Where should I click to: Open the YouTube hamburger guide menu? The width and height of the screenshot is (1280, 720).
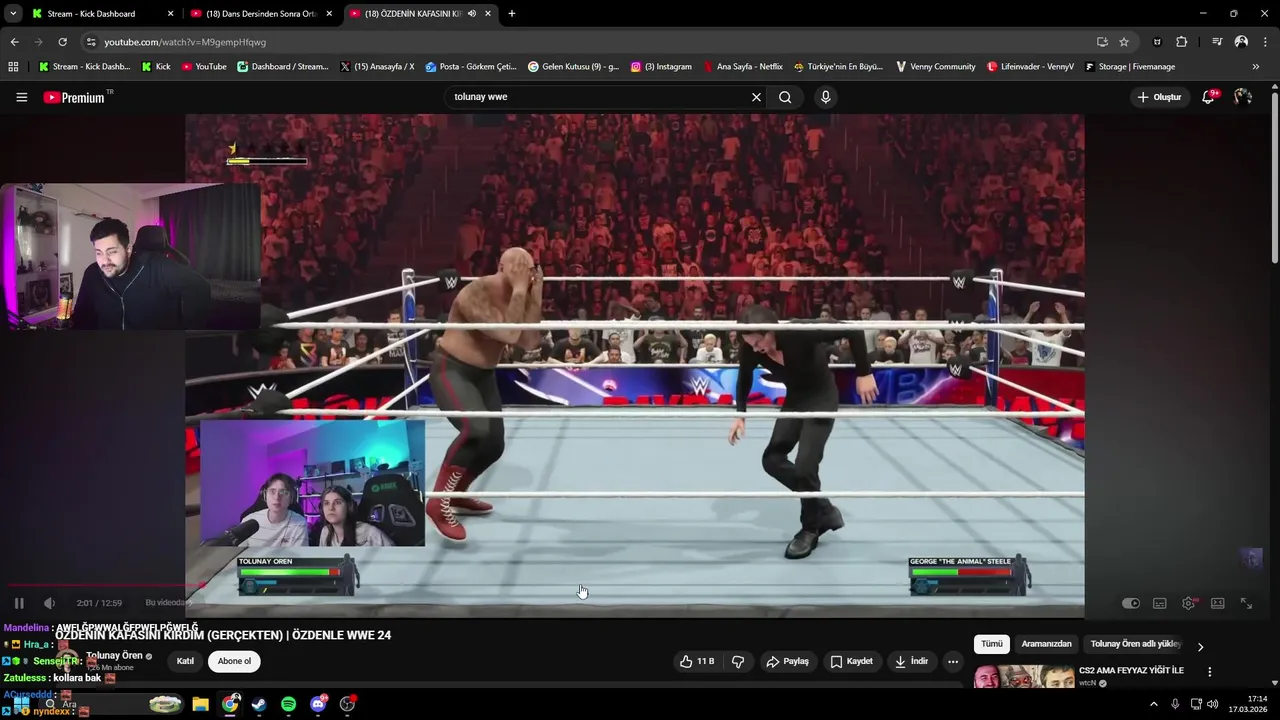point(21,97)
